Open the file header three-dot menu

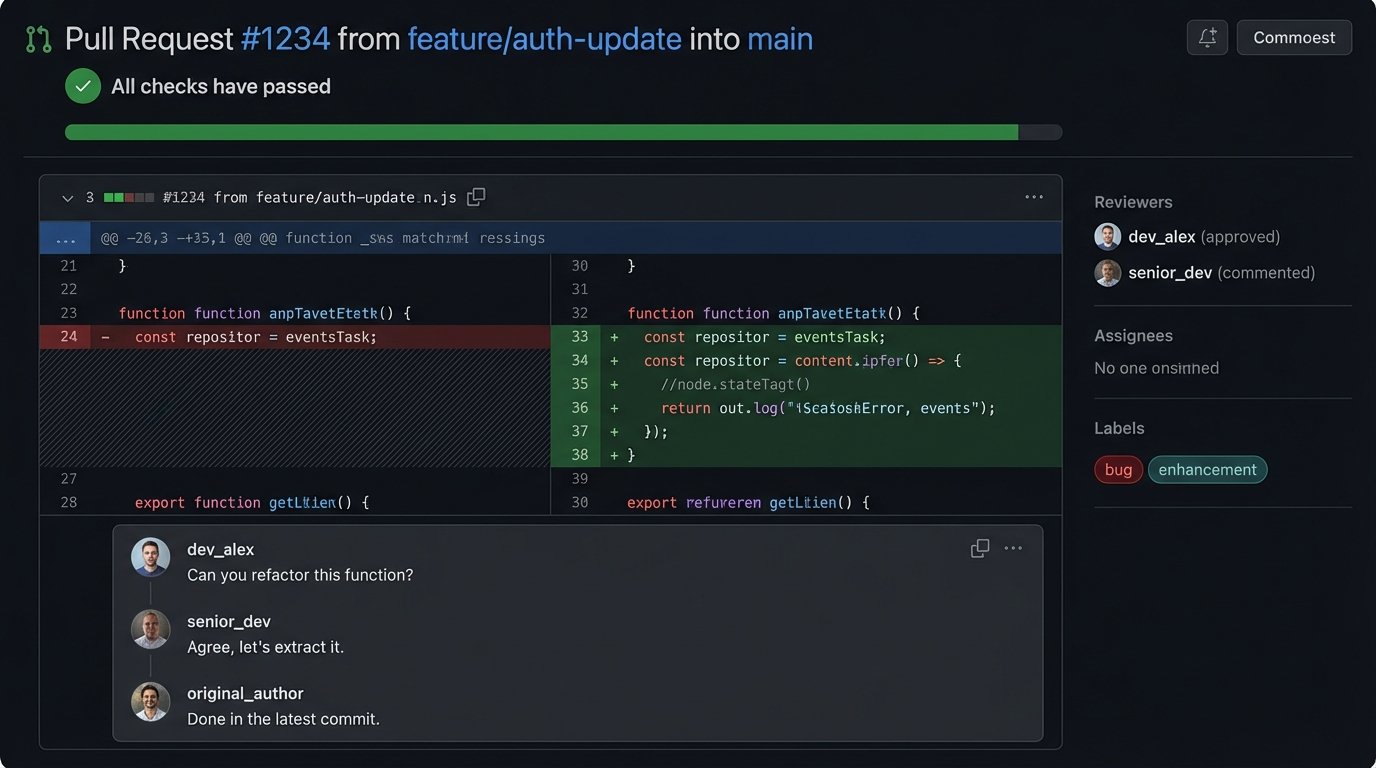coord(1034,197)
